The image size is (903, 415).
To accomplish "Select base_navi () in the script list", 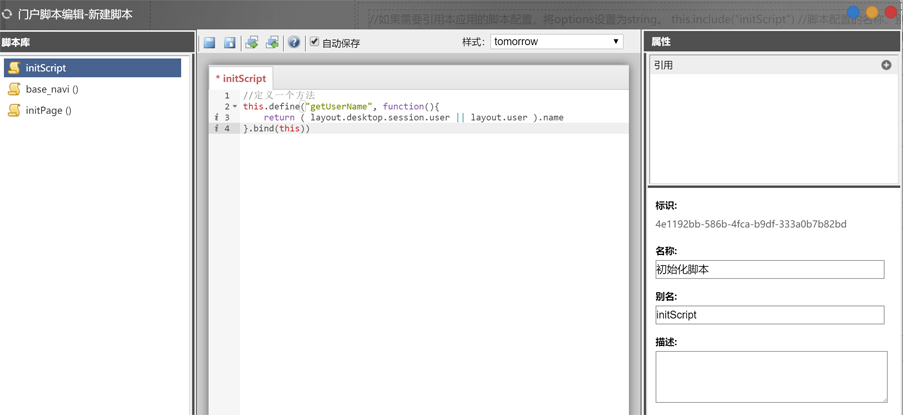I will [x=52, y=89].
